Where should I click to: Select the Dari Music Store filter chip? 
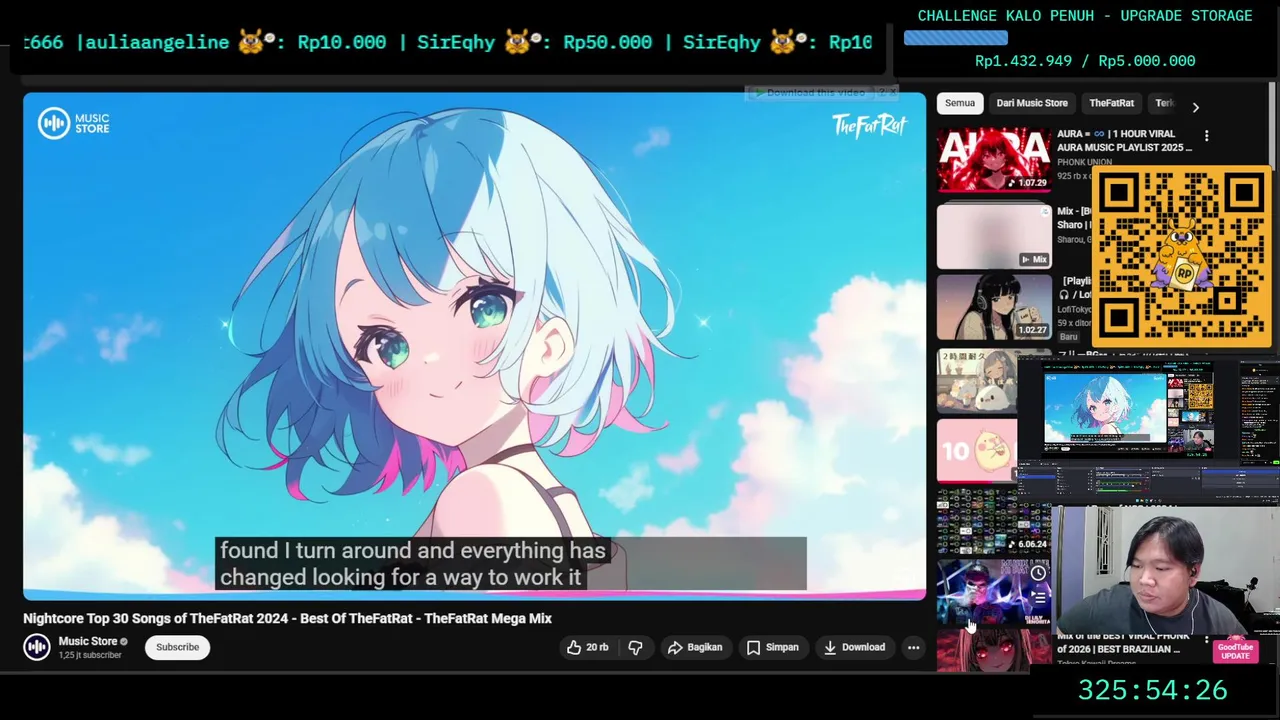(x=1031, y=103)
